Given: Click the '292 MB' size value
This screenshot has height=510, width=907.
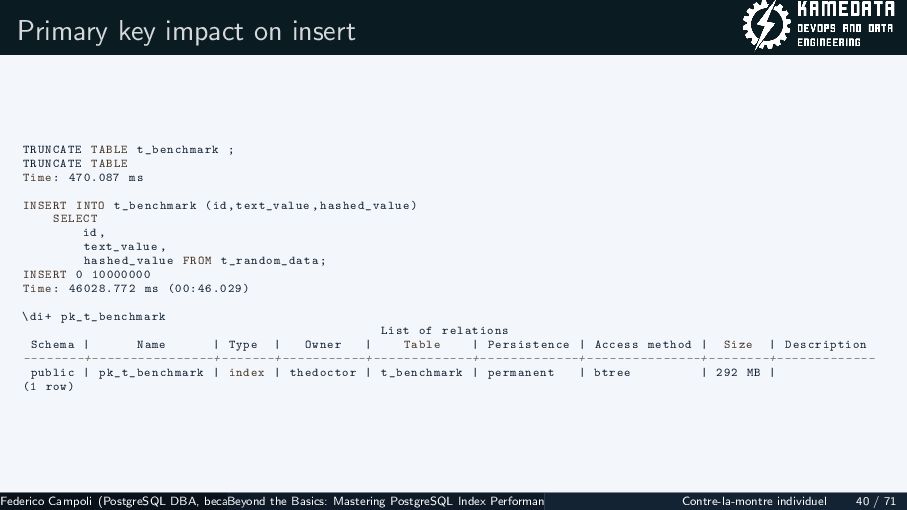Looking at the screenshot, I should (738, 373).
